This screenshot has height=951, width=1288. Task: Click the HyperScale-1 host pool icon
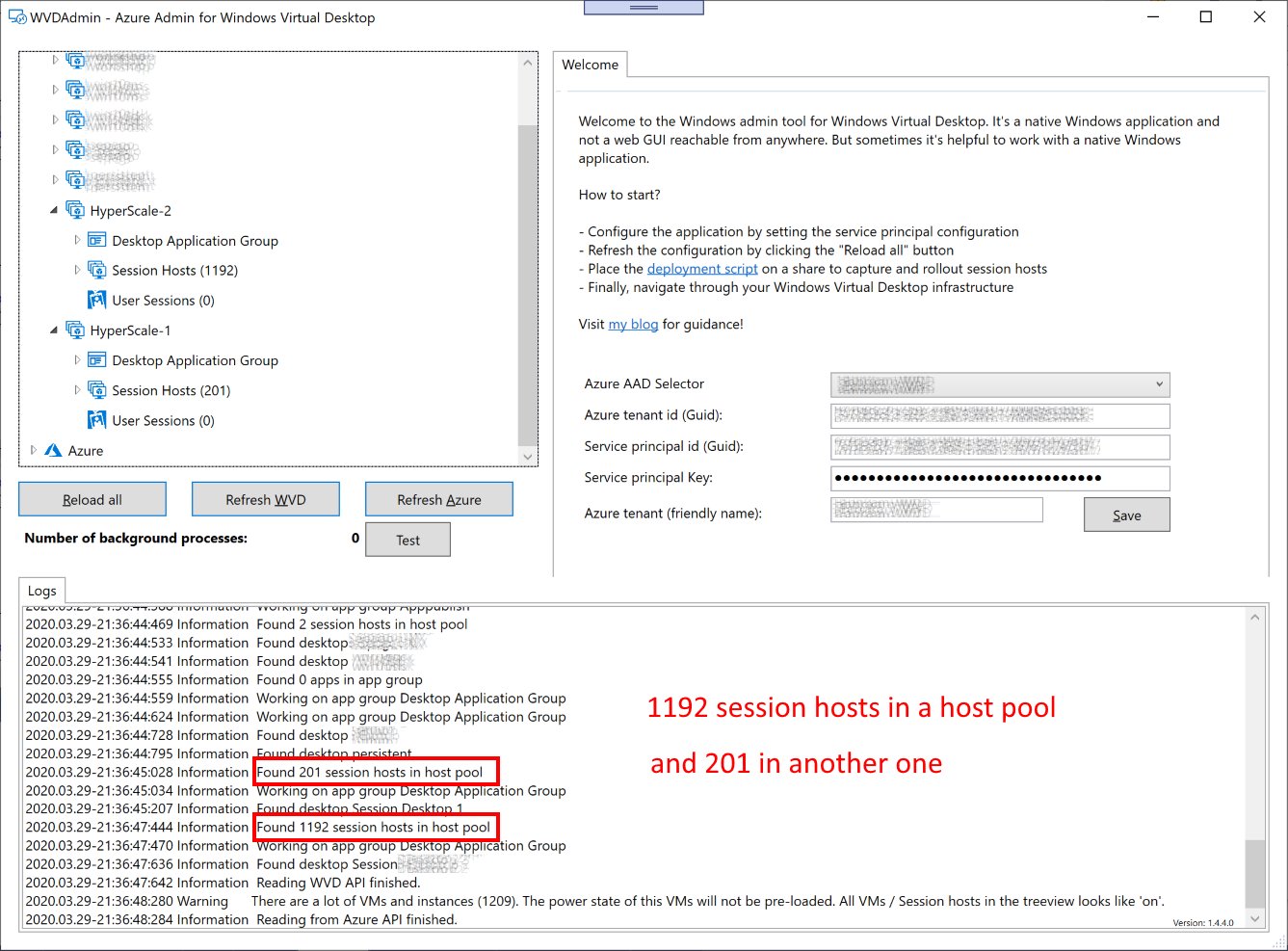click(x=75, y=330)
